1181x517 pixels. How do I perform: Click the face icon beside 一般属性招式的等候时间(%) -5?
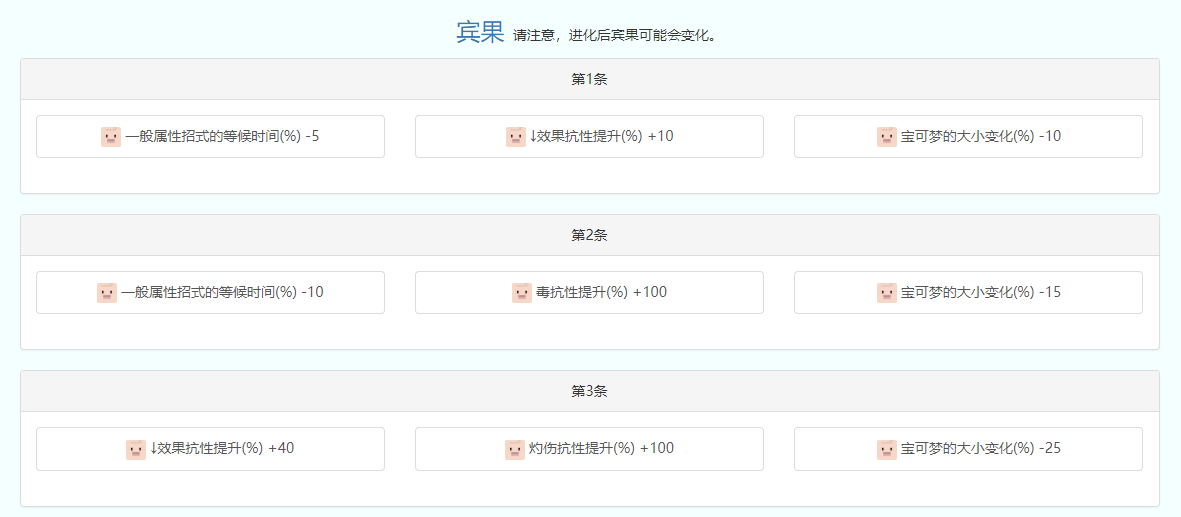click(111, 137)
